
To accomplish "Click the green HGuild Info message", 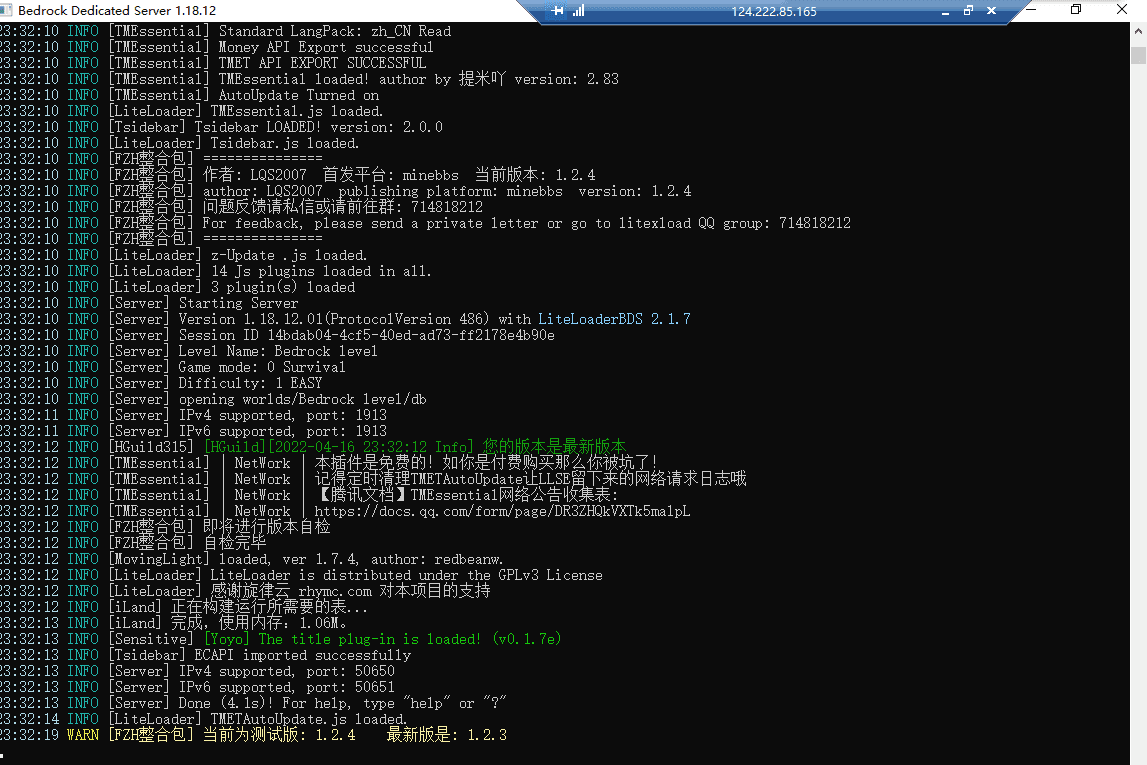I will [415, 447].
